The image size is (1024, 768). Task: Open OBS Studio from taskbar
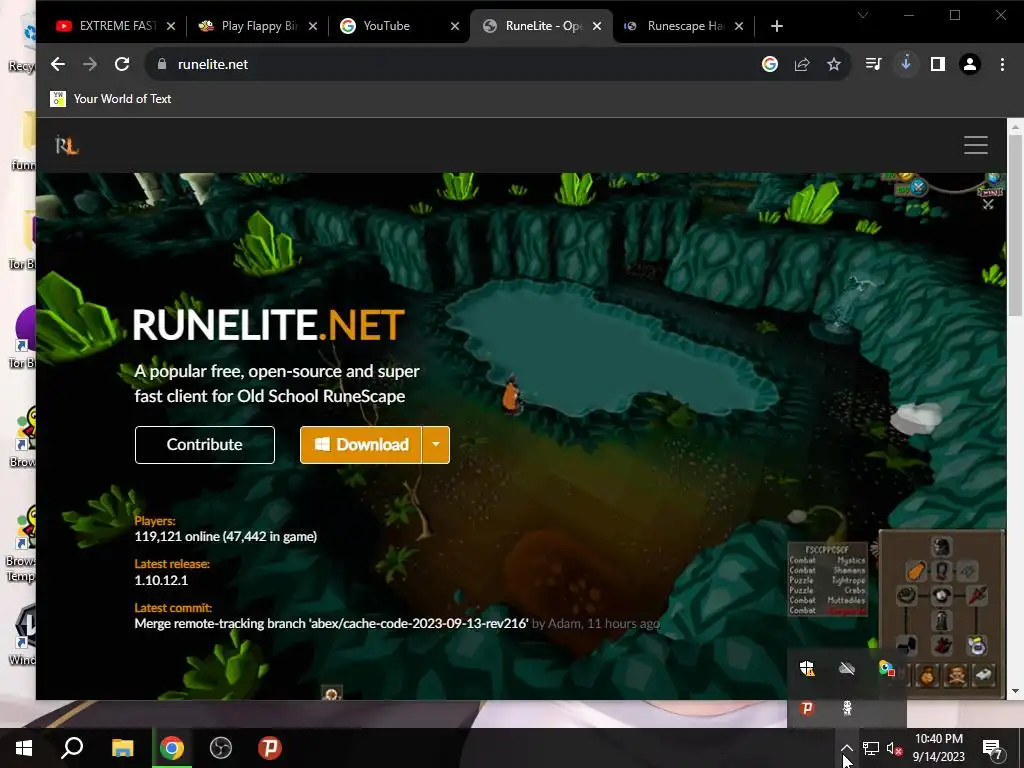pyautogui.click(x=221, y=748)
